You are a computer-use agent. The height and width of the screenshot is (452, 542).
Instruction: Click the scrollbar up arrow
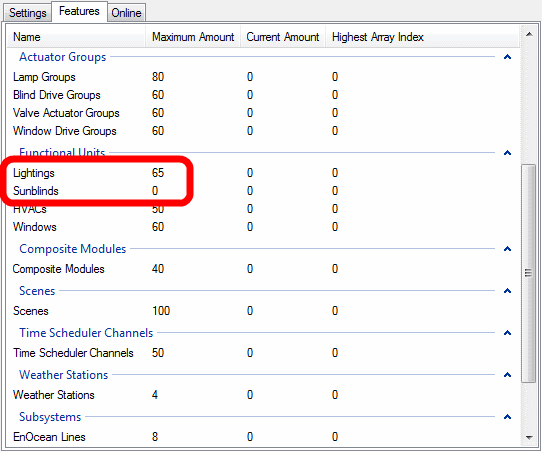tap(529, 34)
